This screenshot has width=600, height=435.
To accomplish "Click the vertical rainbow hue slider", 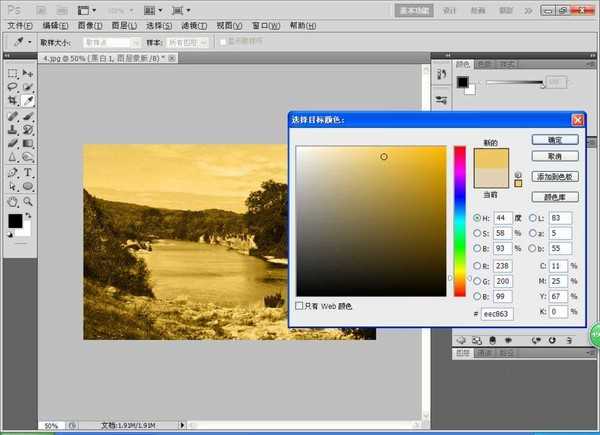I will (x=459, y=220).
